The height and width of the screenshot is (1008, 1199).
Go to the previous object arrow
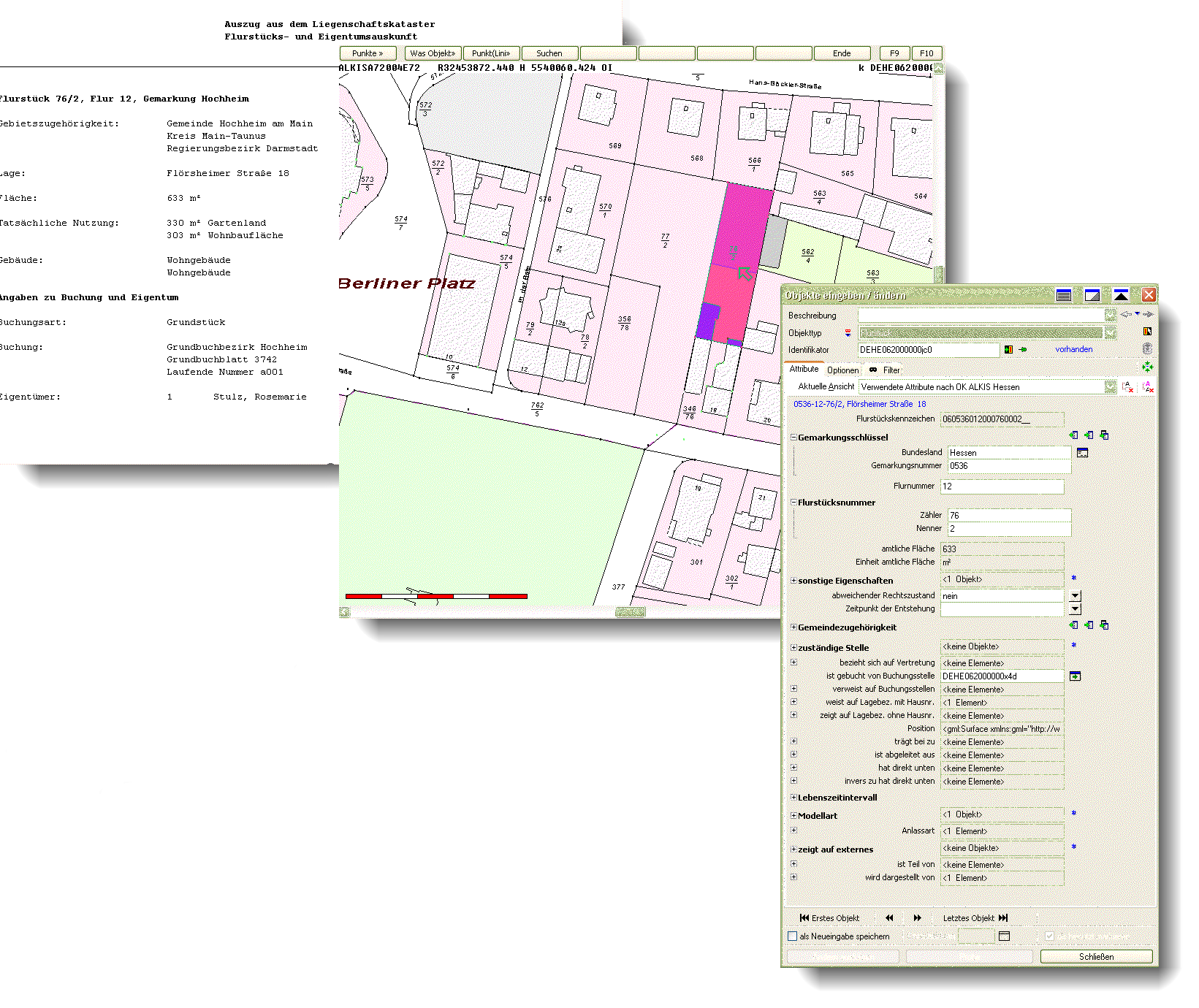point(889,918)
